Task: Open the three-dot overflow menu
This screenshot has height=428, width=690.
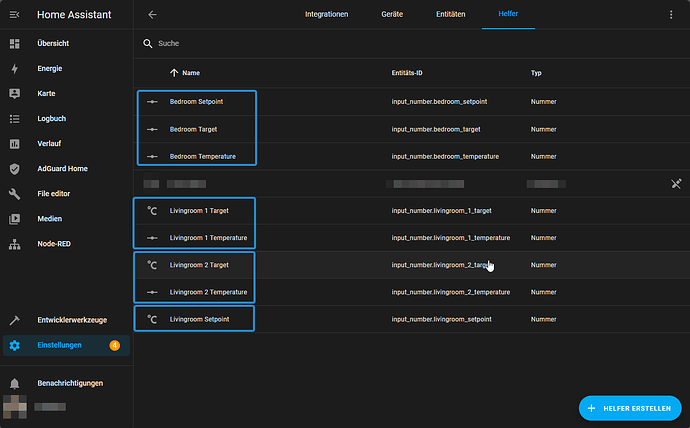Action: [x=671, y=15]
